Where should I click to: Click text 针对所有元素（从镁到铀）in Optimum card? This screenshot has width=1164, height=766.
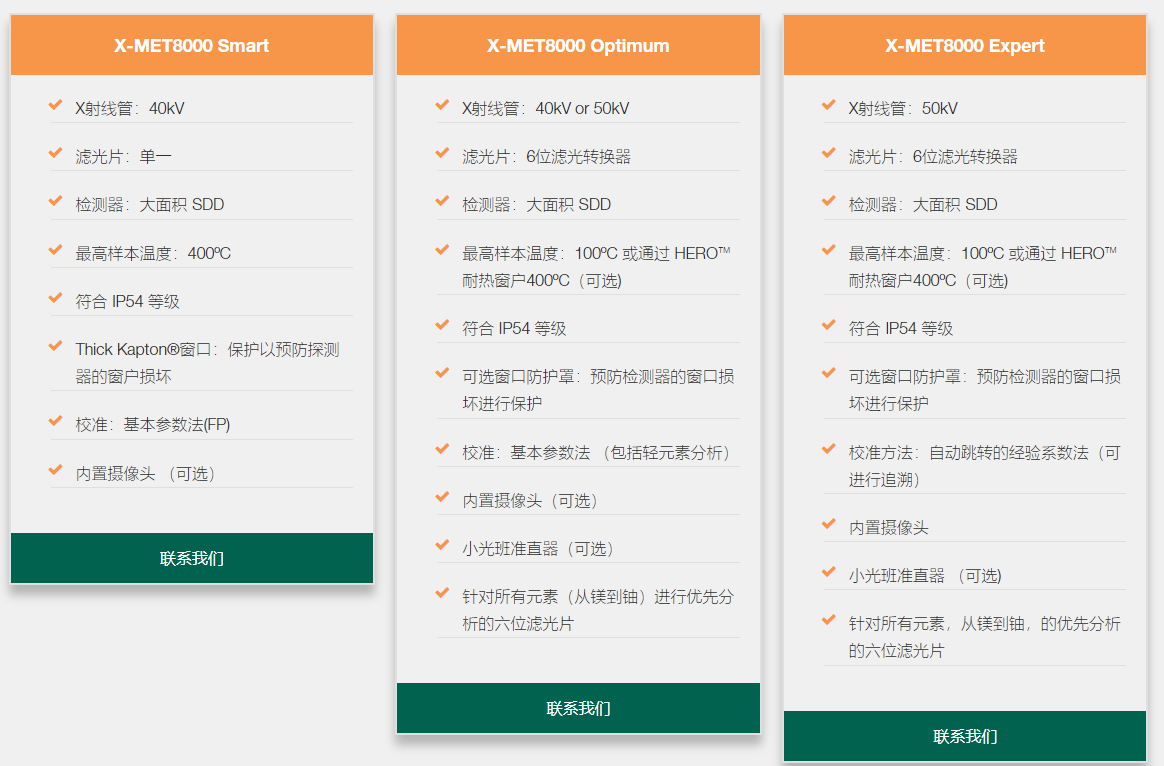(x=598, y=610)
